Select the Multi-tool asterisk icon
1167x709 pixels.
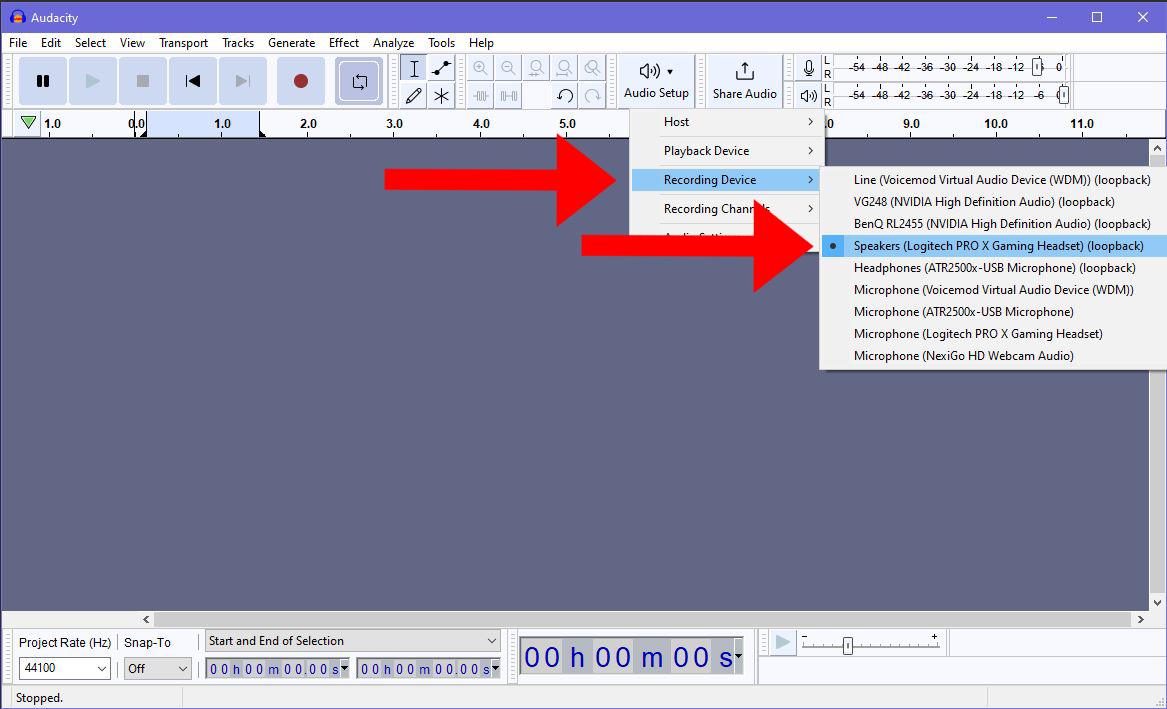click(x=441, y=95)
